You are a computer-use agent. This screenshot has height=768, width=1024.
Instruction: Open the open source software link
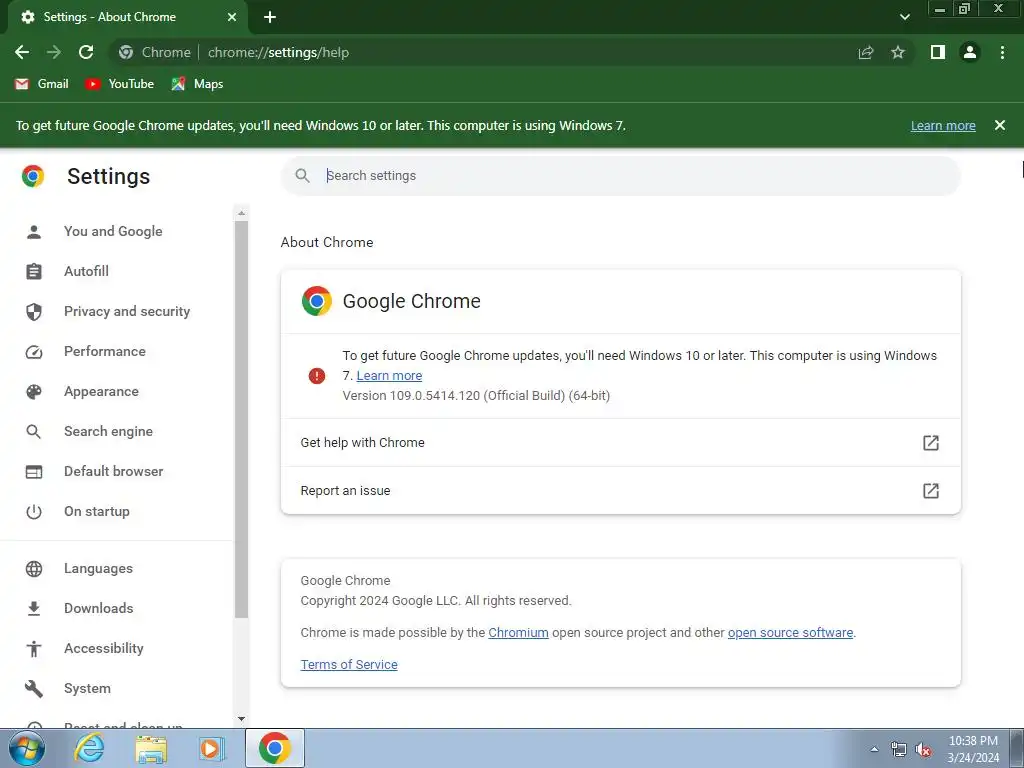790,632
